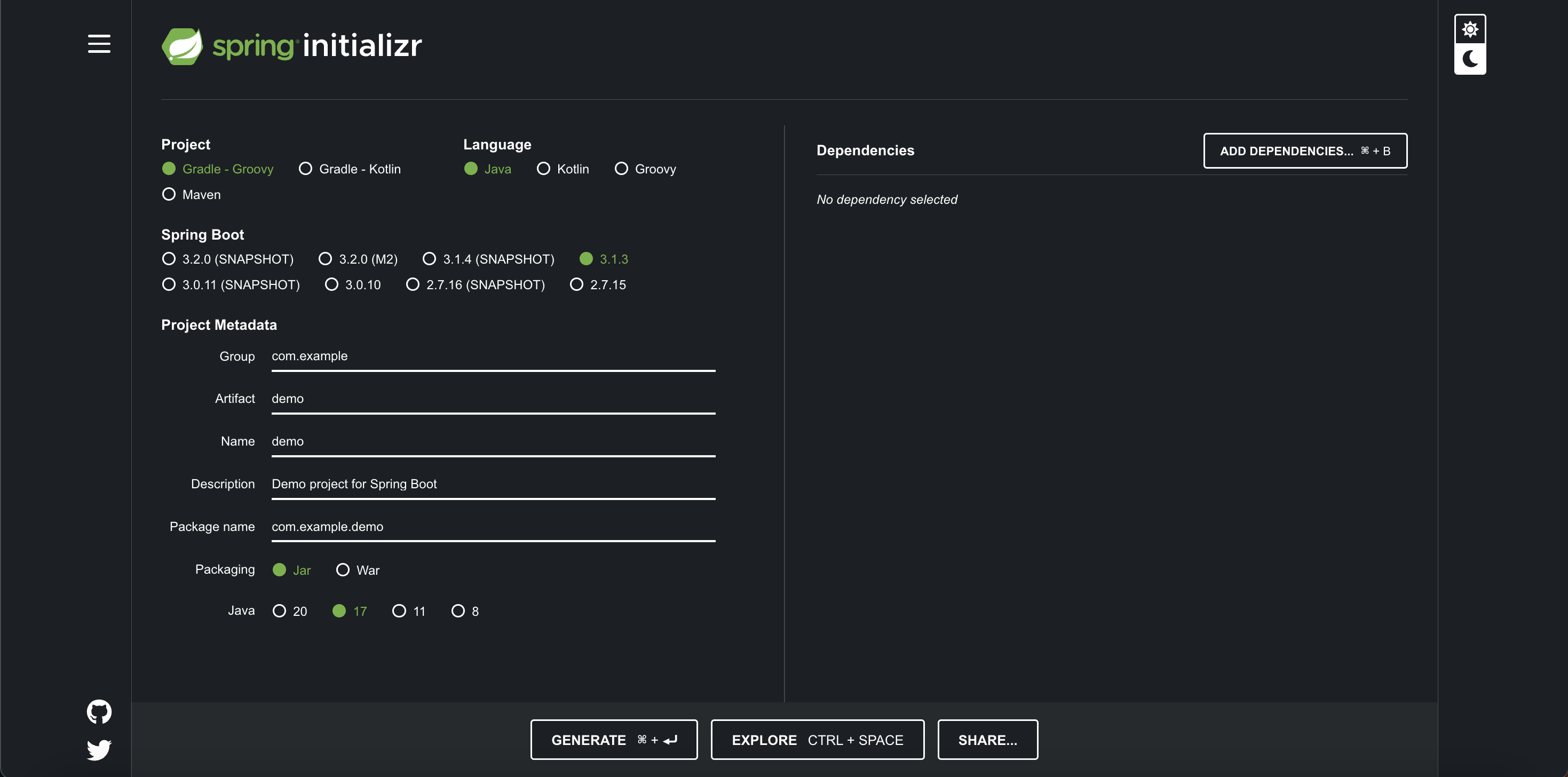
Task: Click the SHARE button
Action: pos(987,739)
